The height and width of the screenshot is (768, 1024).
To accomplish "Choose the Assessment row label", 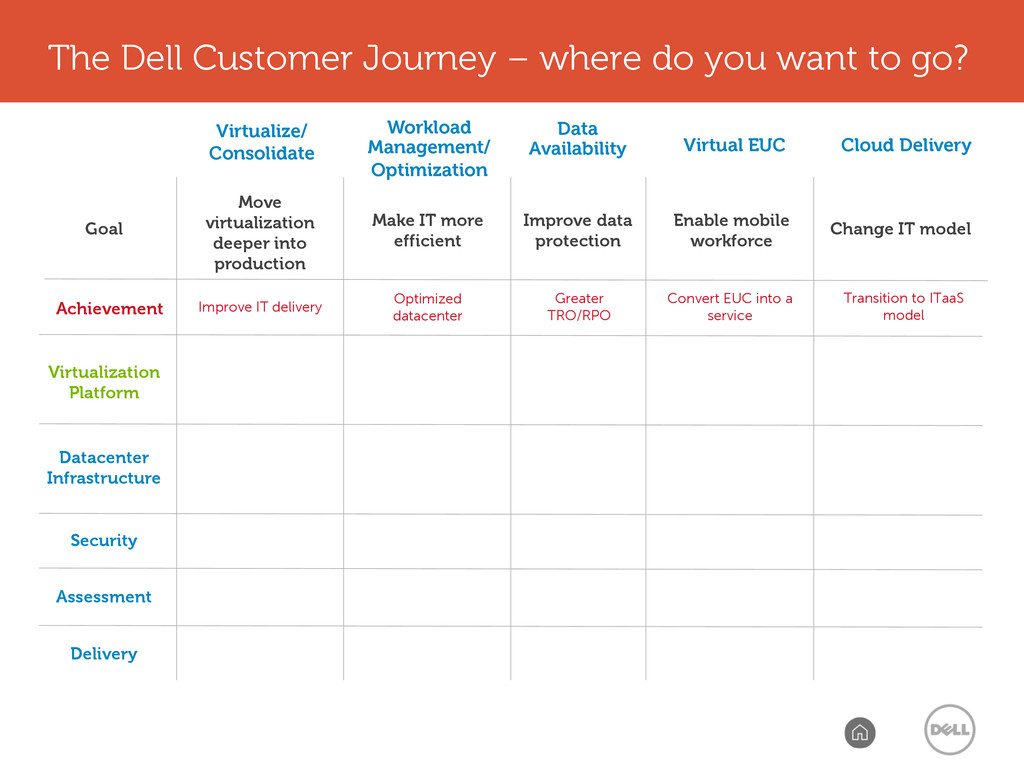I will click(x=104, y=597).
